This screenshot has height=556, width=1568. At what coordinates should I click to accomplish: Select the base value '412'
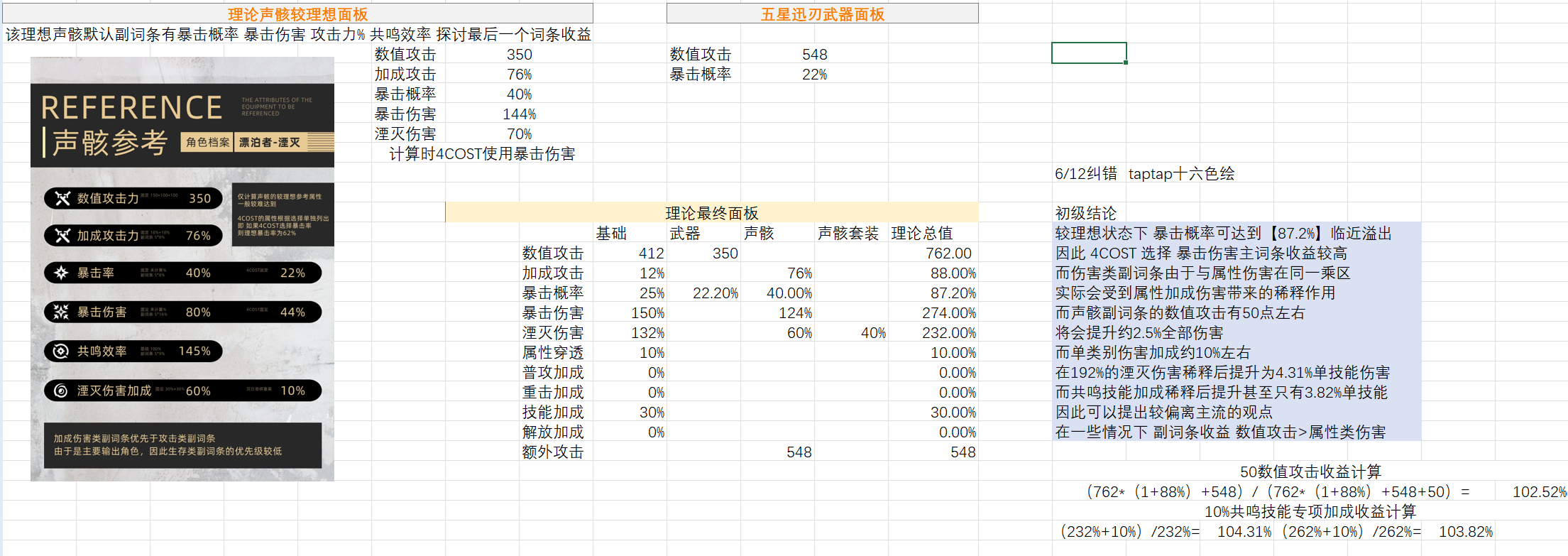(x=650, y=254)
